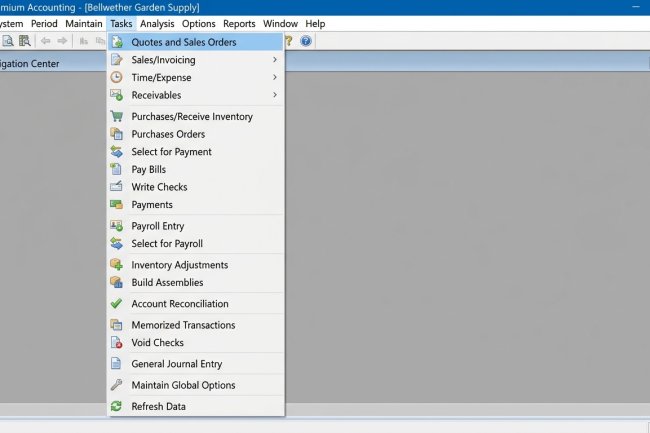Click the Quotes and Sales Orders icon
Screen dimensions: 650x433
(x=117, y=42)
